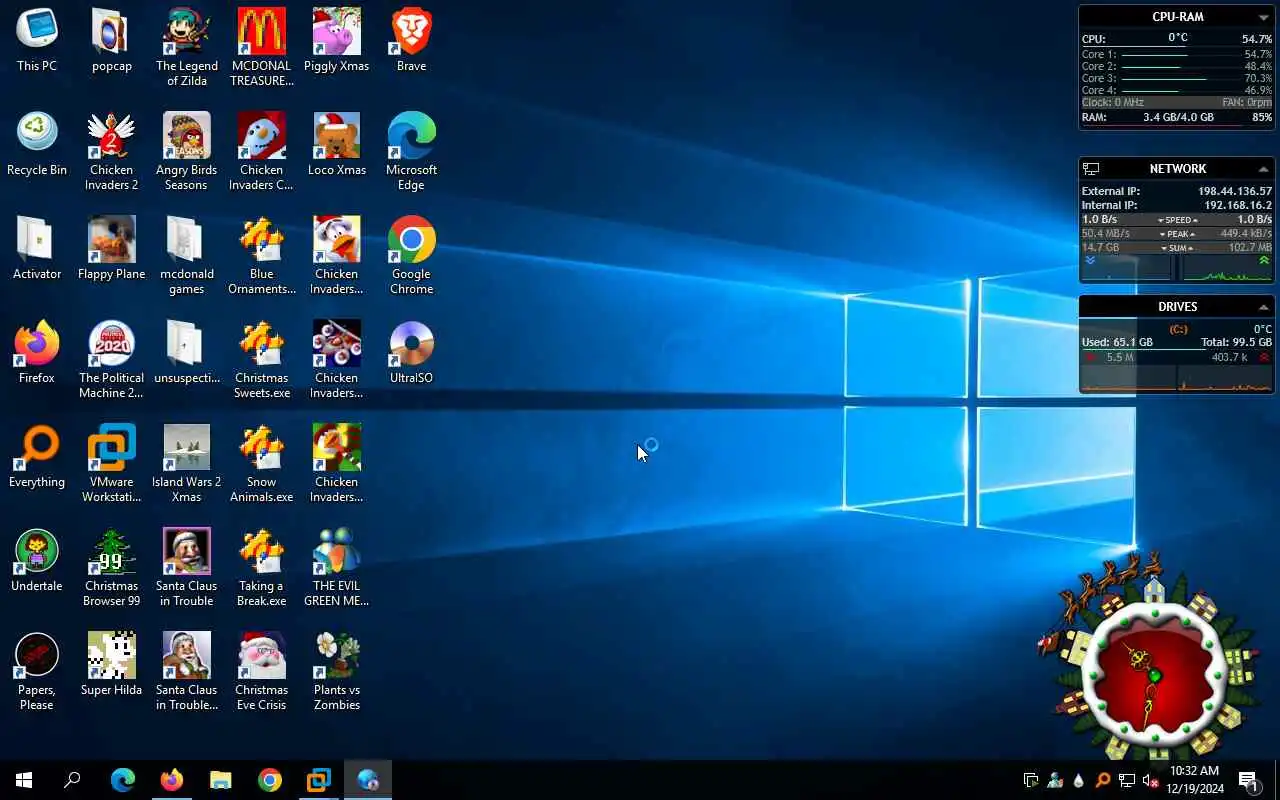Screen dimensions: 1280x800
Task: Open taskbar Search magnifier
Action: point(72,780)
